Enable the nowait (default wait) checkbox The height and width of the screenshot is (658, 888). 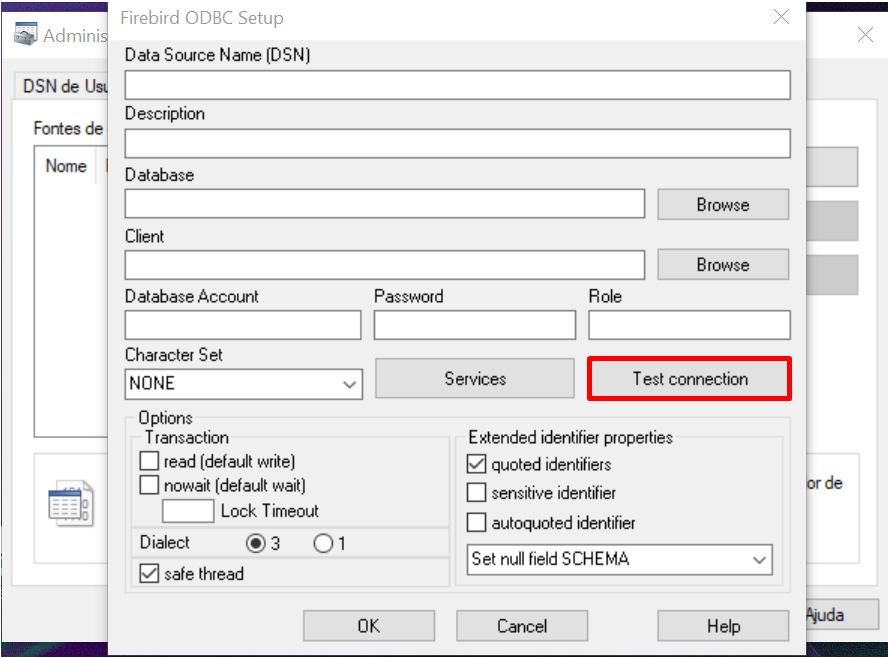click(x=149, y=485)
